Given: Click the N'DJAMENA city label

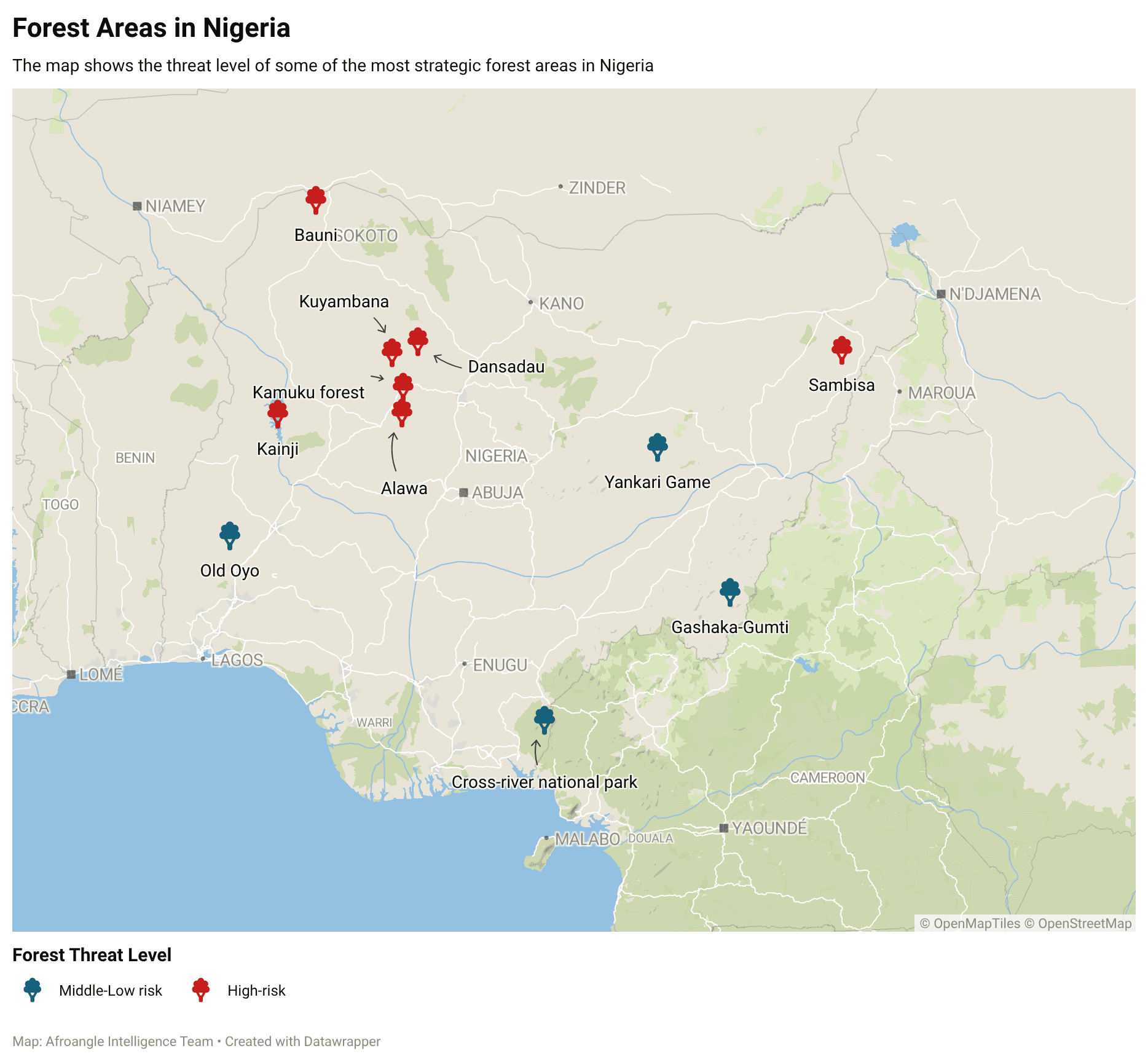Looking at the screenshot, I should coord(995,294).
